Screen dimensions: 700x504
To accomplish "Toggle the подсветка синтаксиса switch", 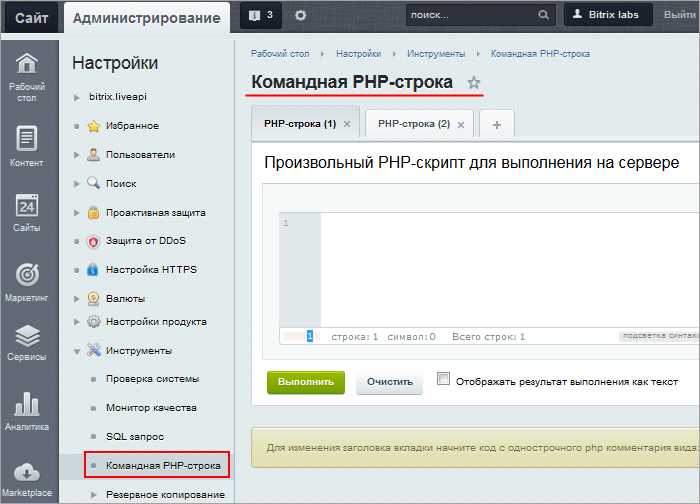I will coord(659,336).
